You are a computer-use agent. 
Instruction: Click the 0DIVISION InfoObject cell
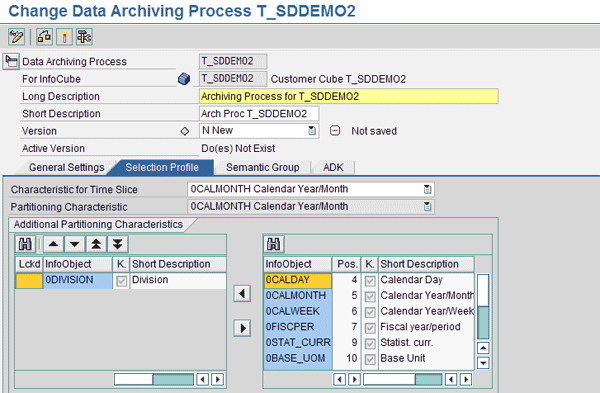click(78, 280)
